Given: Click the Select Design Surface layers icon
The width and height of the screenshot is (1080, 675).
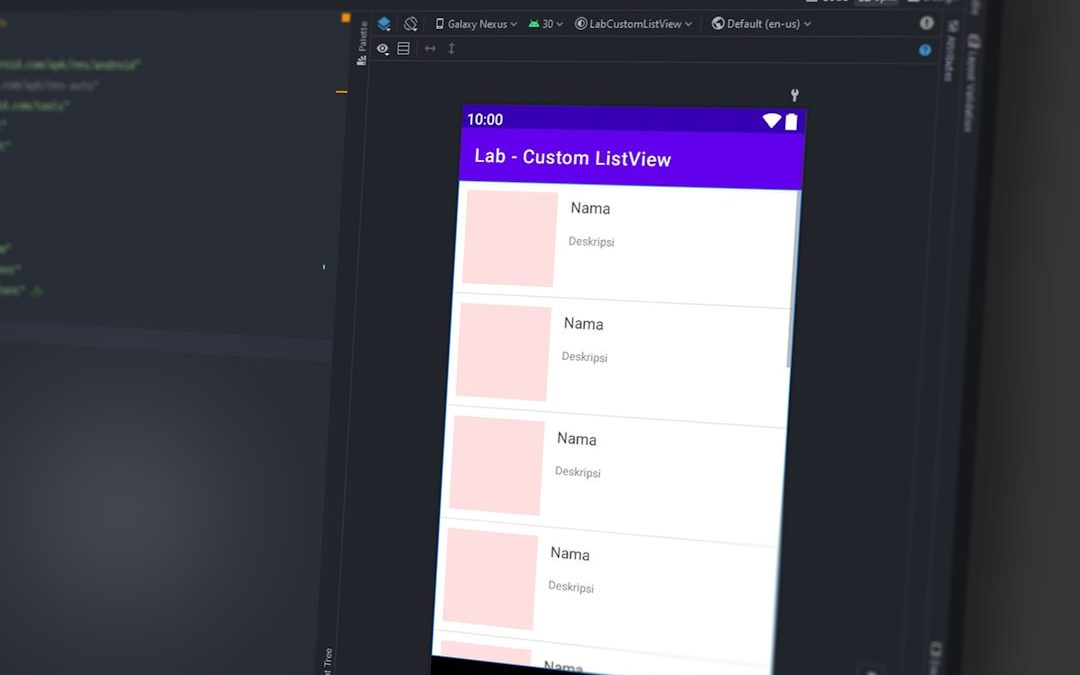Looking at the screenshot, I should click(x=384, y=24).
